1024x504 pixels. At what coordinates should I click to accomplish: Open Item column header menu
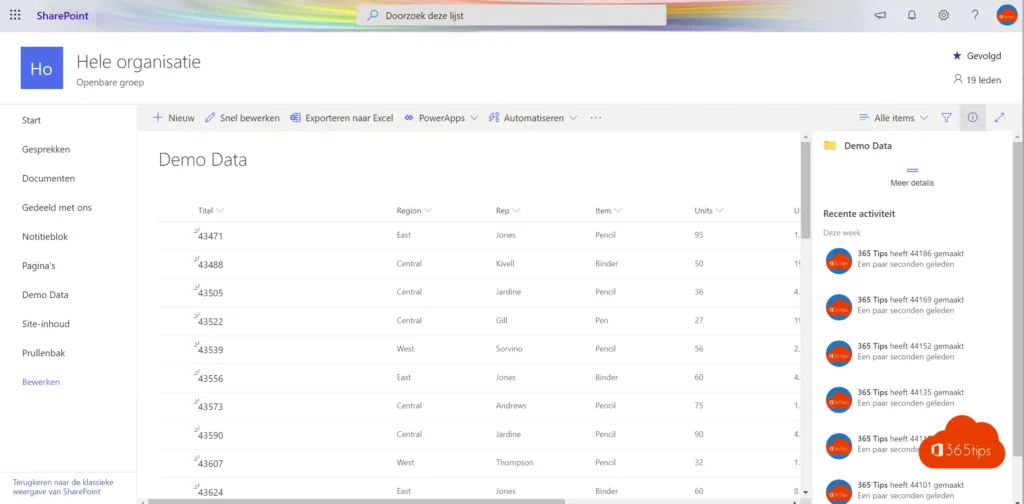608,211
